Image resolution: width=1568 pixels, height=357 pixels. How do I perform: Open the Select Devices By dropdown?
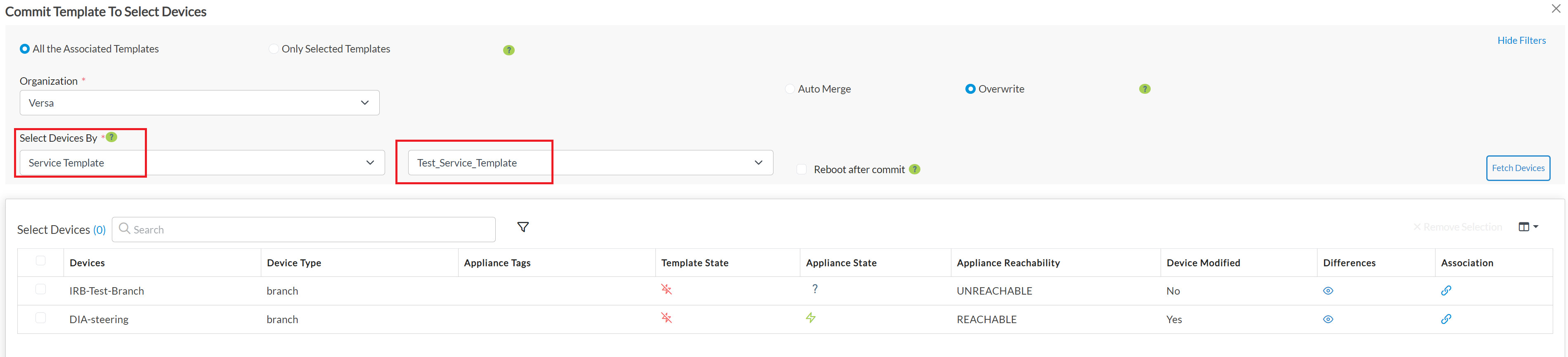(202, 163)
